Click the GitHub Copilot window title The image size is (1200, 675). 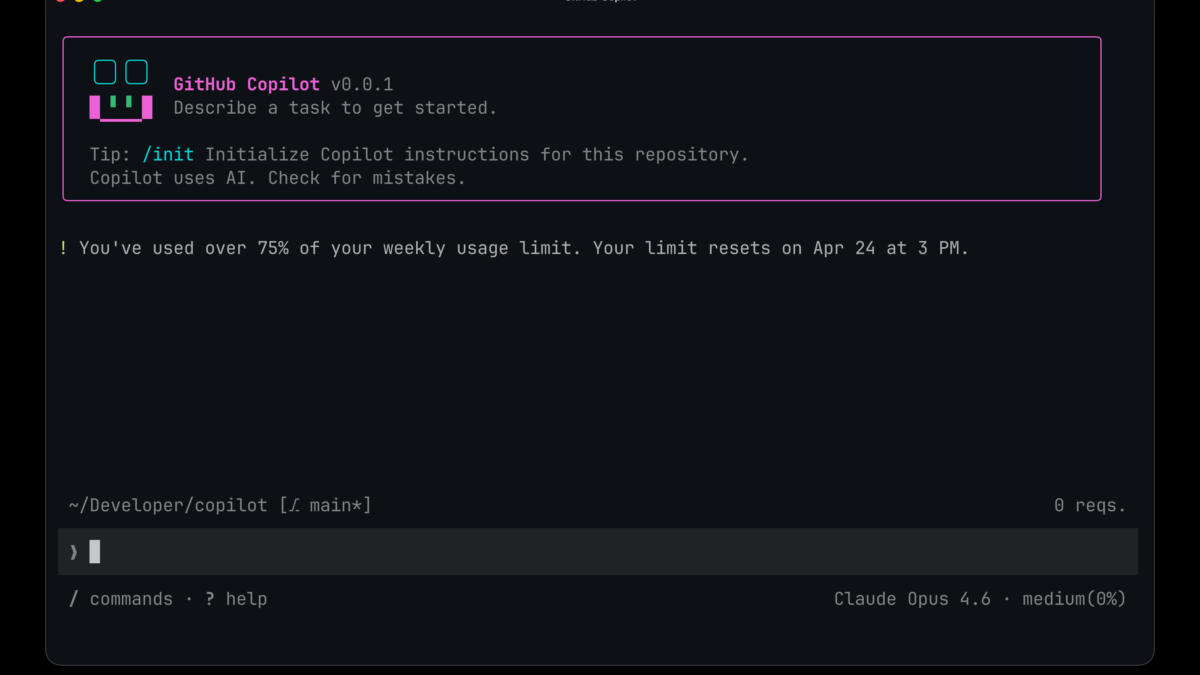coord(601,1)
